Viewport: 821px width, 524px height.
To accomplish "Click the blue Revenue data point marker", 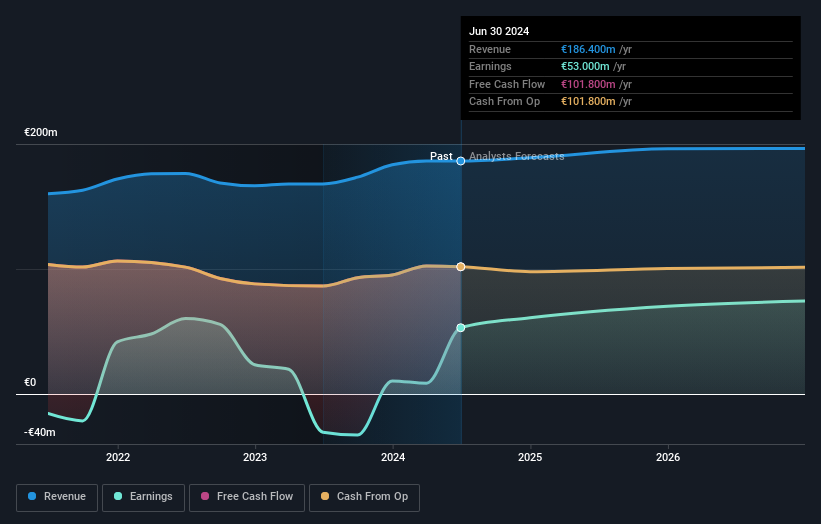I will 461,161.
